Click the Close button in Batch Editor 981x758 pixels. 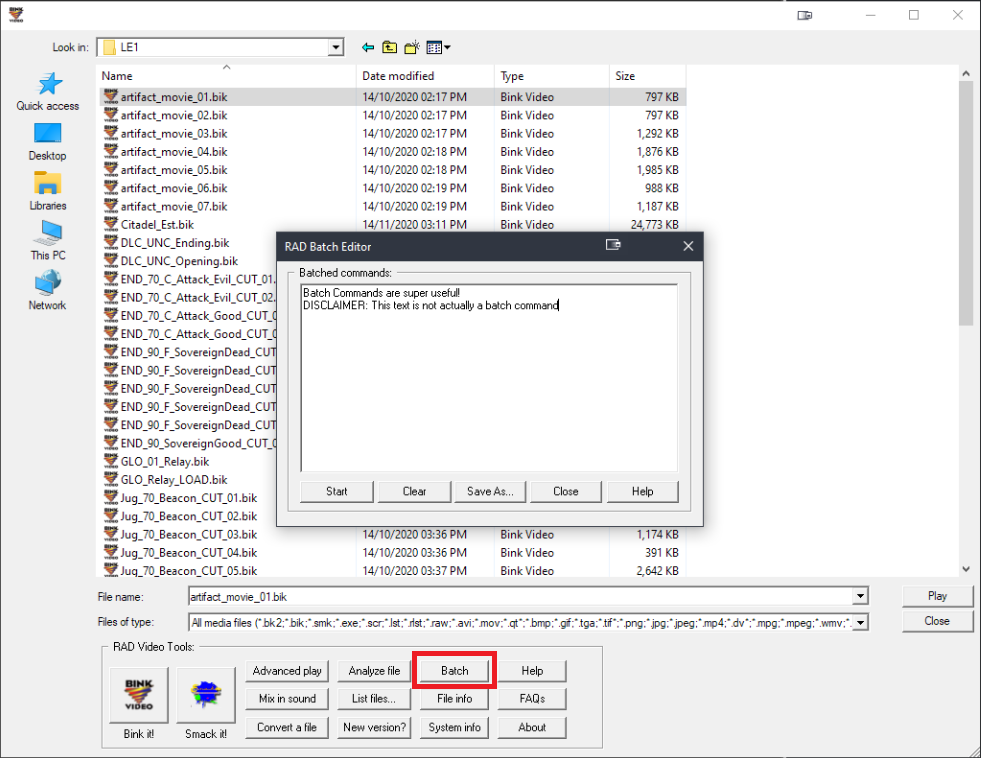click(566, 492)
